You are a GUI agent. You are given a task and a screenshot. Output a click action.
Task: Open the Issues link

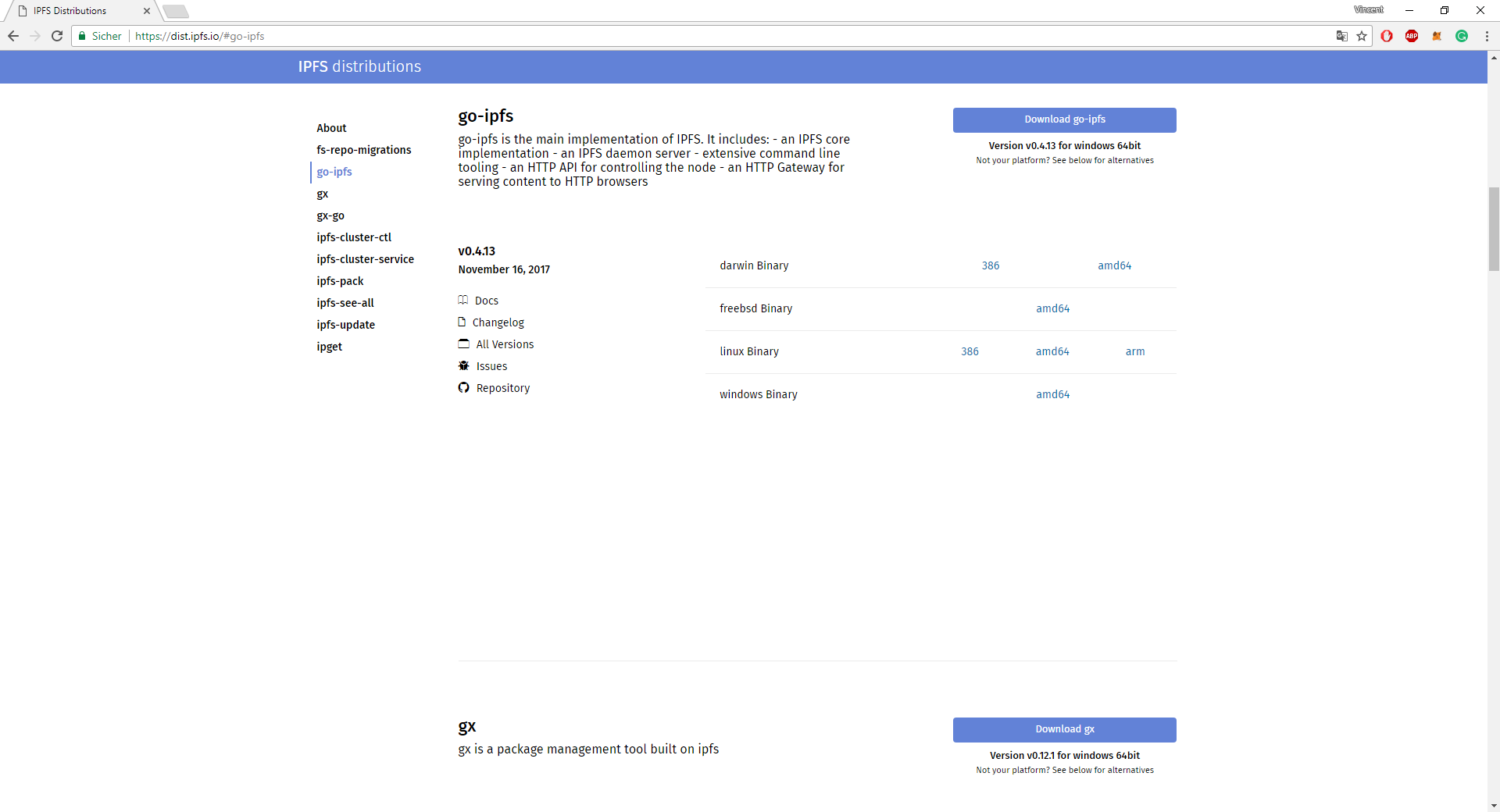pos(492,366)
